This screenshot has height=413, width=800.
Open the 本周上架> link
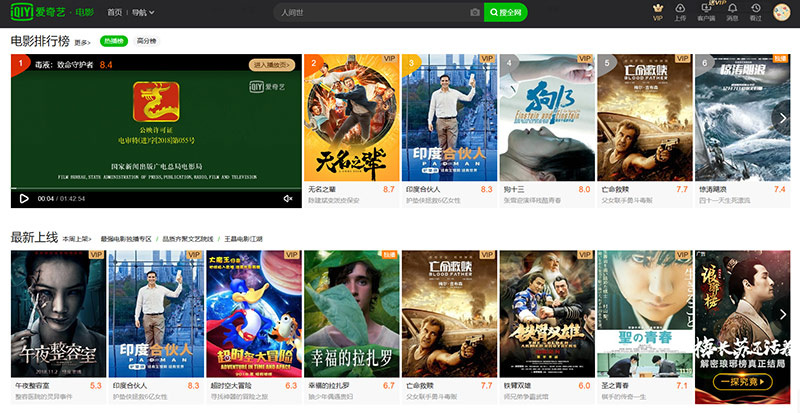[x=77, y=239]
